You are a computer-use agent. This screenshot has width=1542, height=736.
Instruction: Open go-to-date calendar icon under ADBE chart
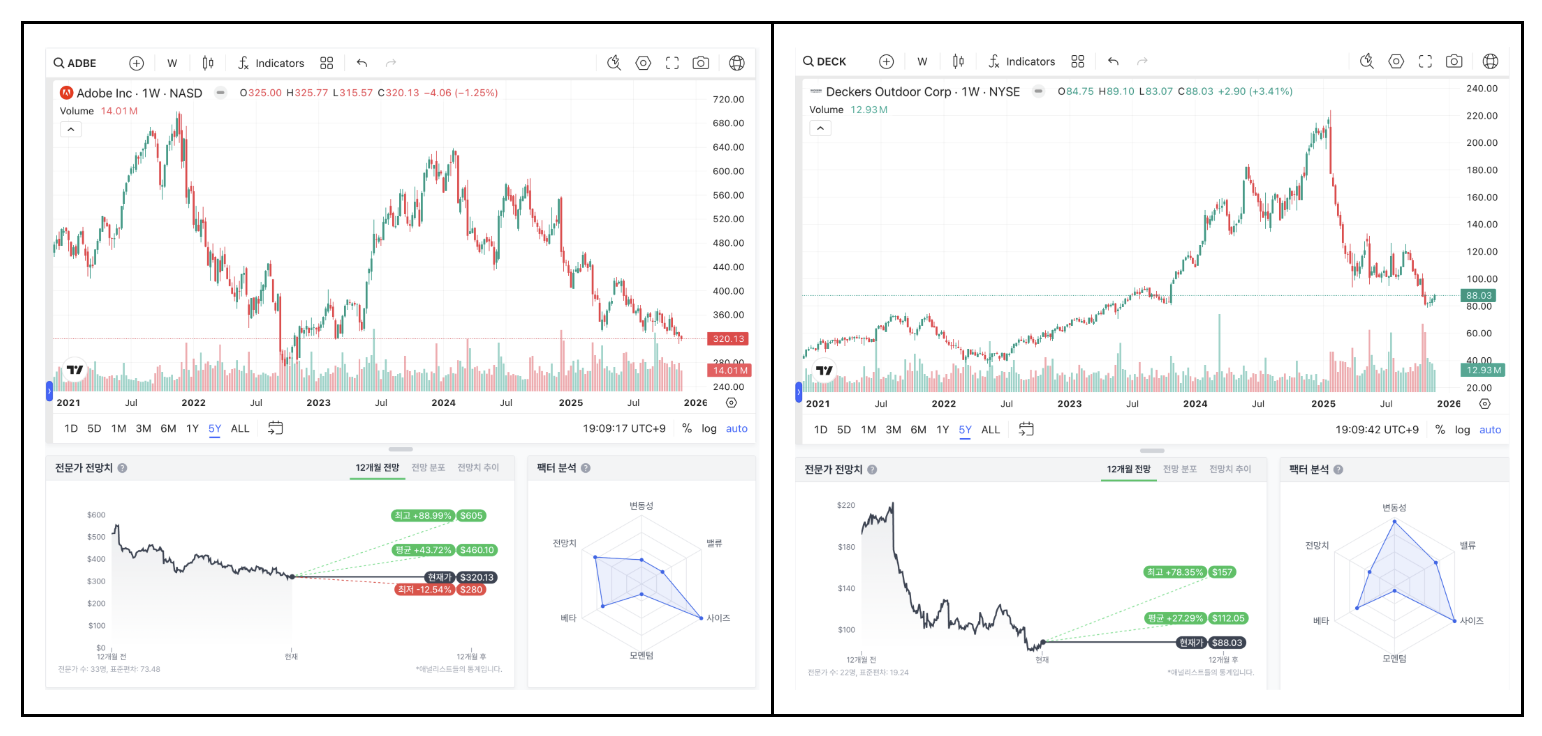276,428
